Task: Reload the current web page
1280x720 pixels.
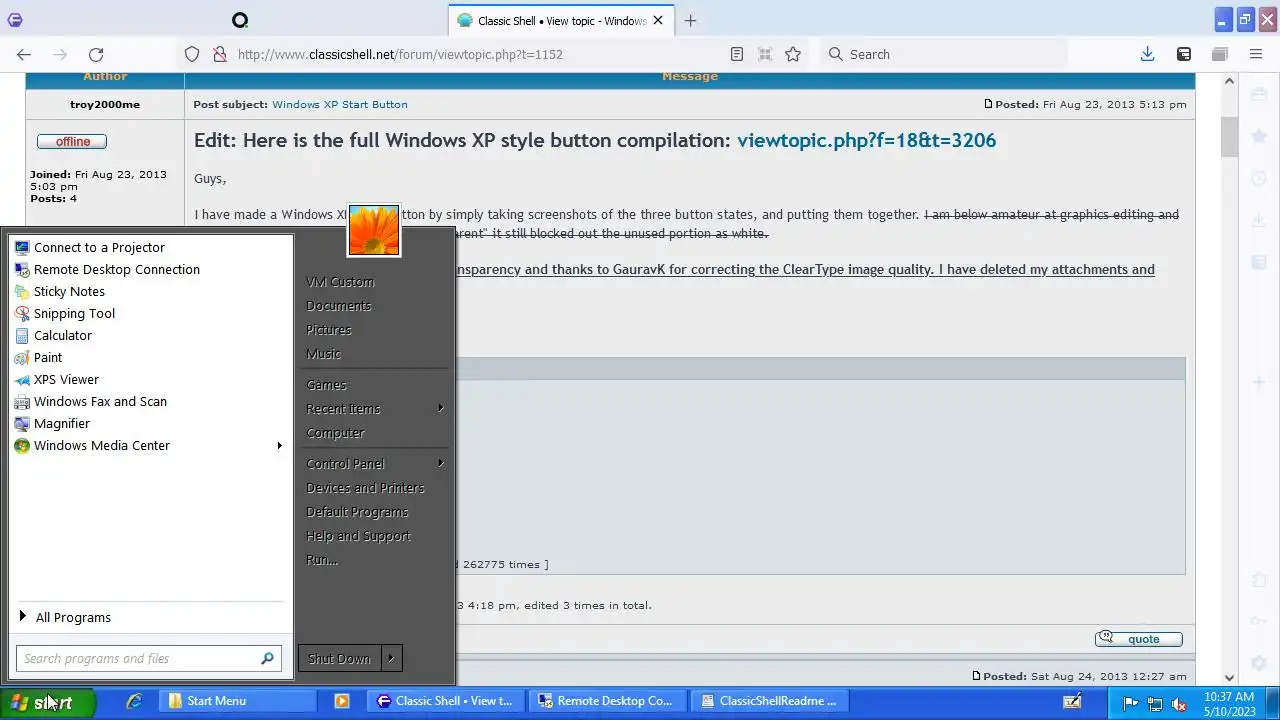Action: 96,54
